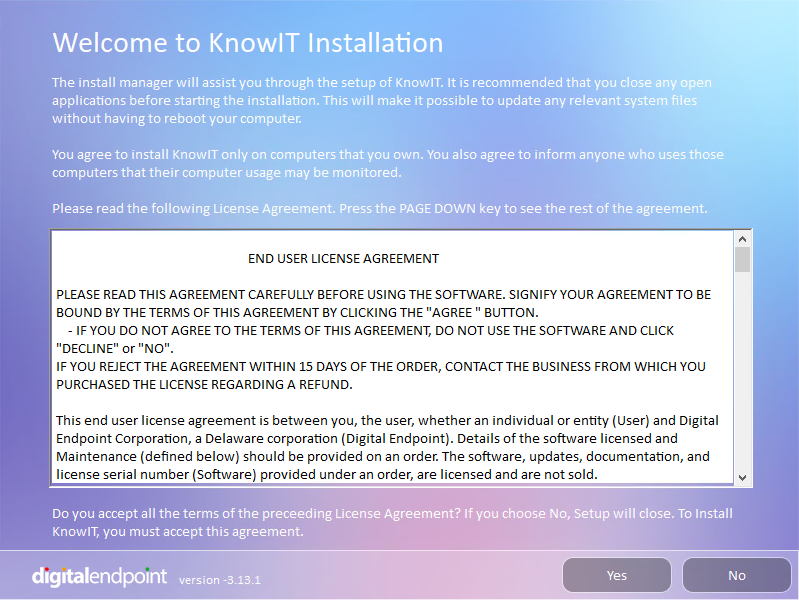This screenshot has width=799, height=600.
Task: Click the line 'IF YOU REJECT THE AGREEMENT WITHIN 15 DAYS'
Action: [x=381, y=367]
